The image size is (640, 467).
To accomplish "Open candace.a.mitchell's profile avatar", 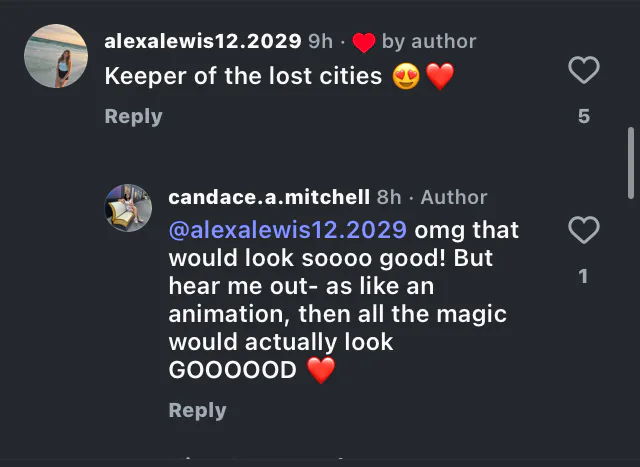I will click(128, 208).
